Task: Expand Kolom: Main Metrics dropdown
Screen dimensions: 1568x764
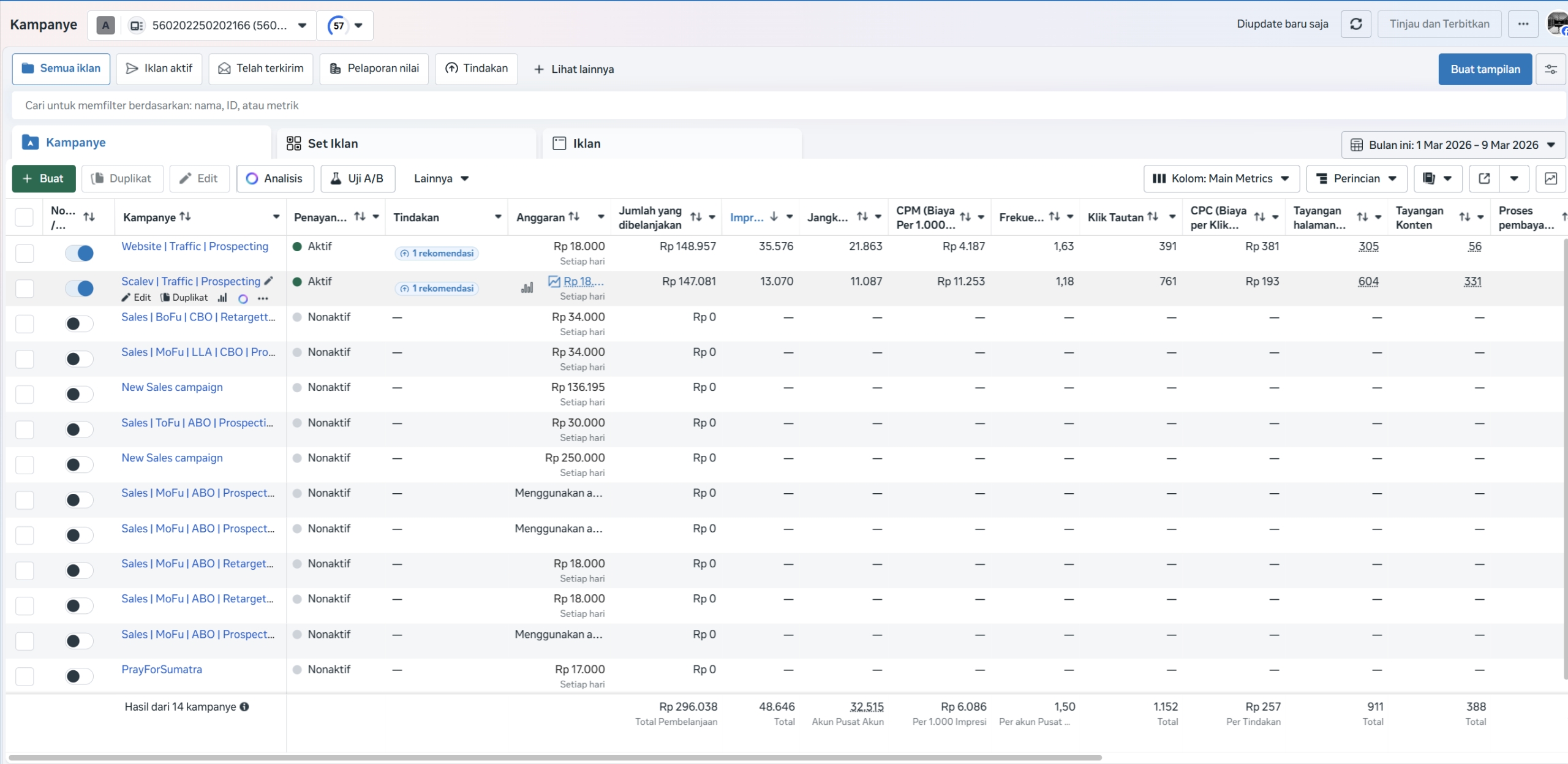Action: pyautogui.click(x=1221, y=178)
